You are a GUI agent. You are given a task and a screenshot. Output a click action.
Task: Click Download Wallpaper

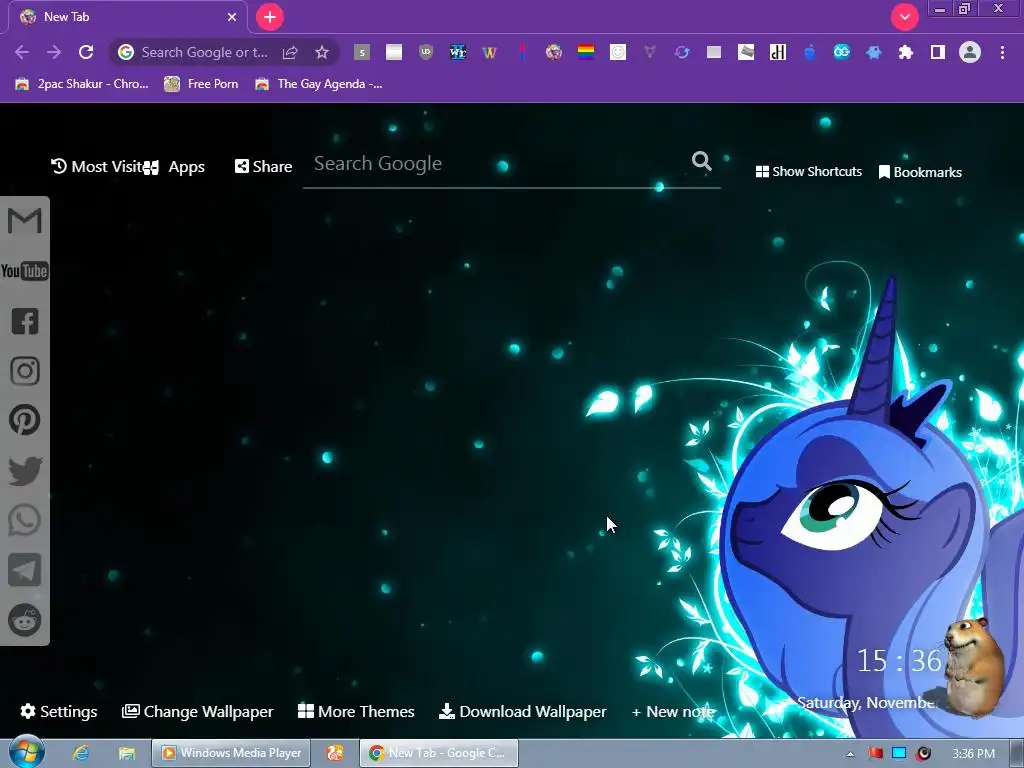point(522,711)
